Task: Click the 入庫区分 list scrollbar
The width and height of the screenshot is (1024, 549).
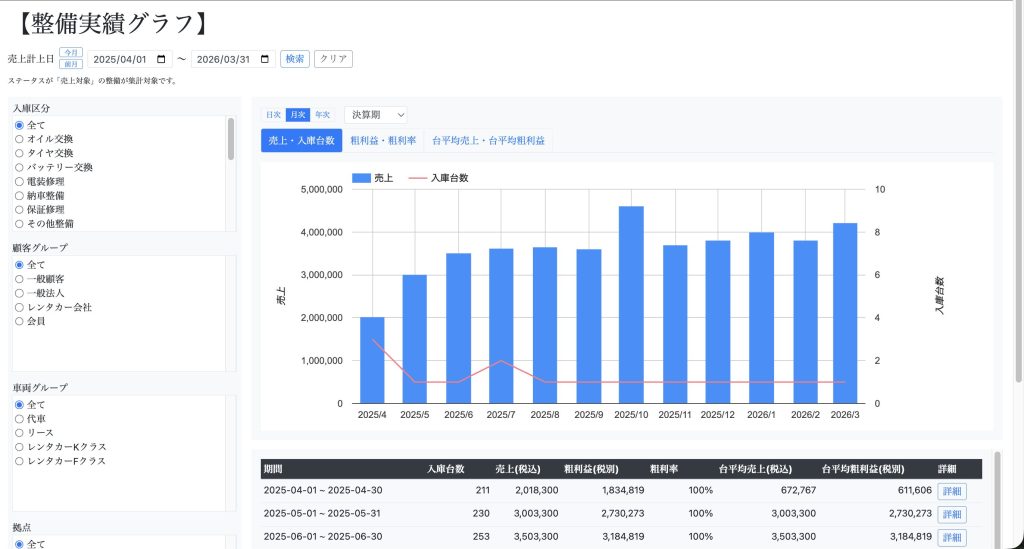Action: (x=231, y=139)
